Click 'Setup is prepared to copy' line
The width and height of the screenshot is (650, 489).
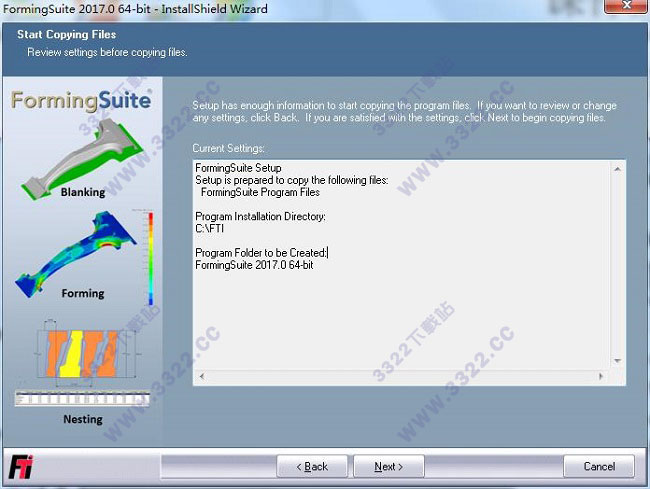(x=292, y=180)
